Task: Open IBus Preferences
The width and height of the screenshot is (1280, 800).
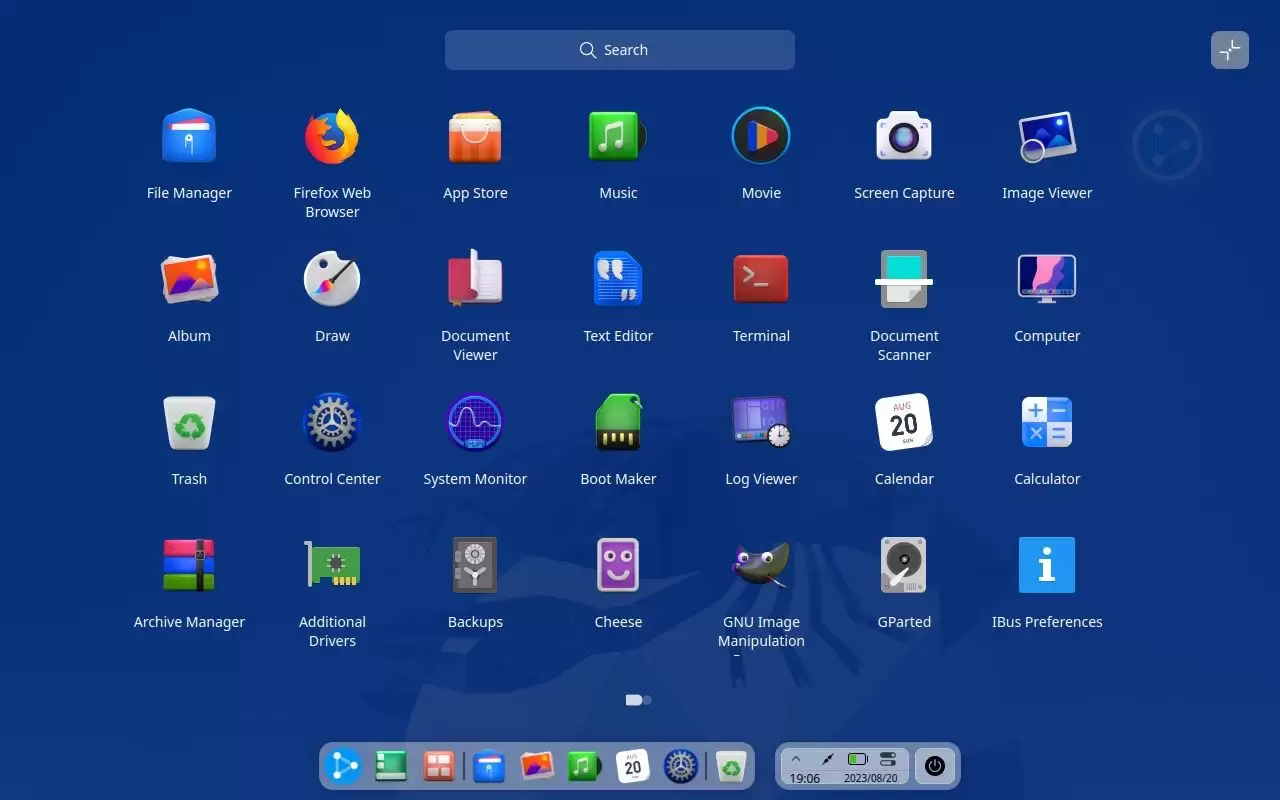Action: (1047, 564)
